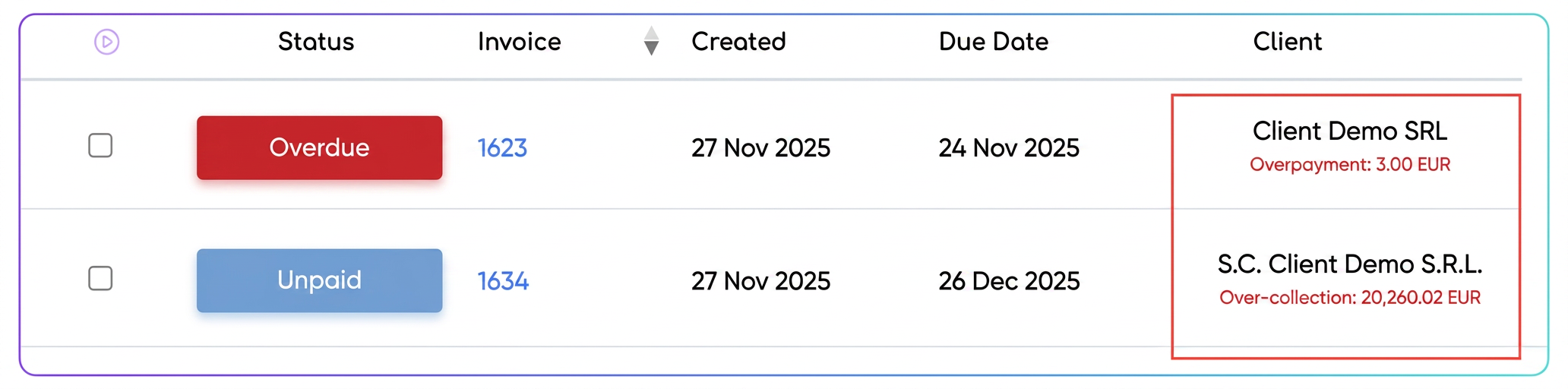Open invoice 1623 link
The image size is (1568, 389).
502,148
